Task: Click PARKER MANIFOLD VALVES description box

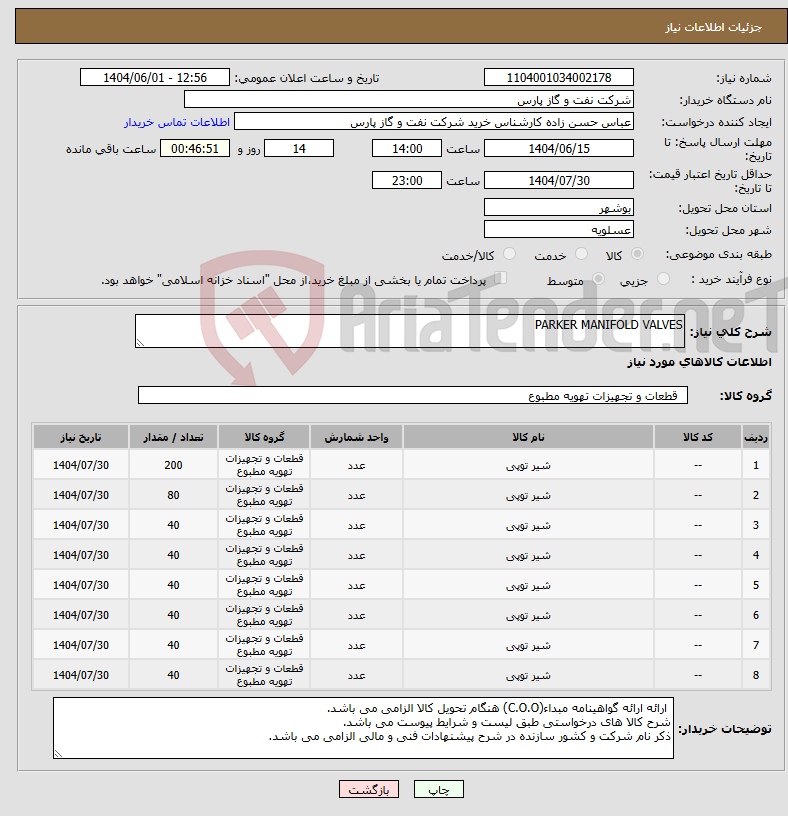Action: tap(410, 331)
